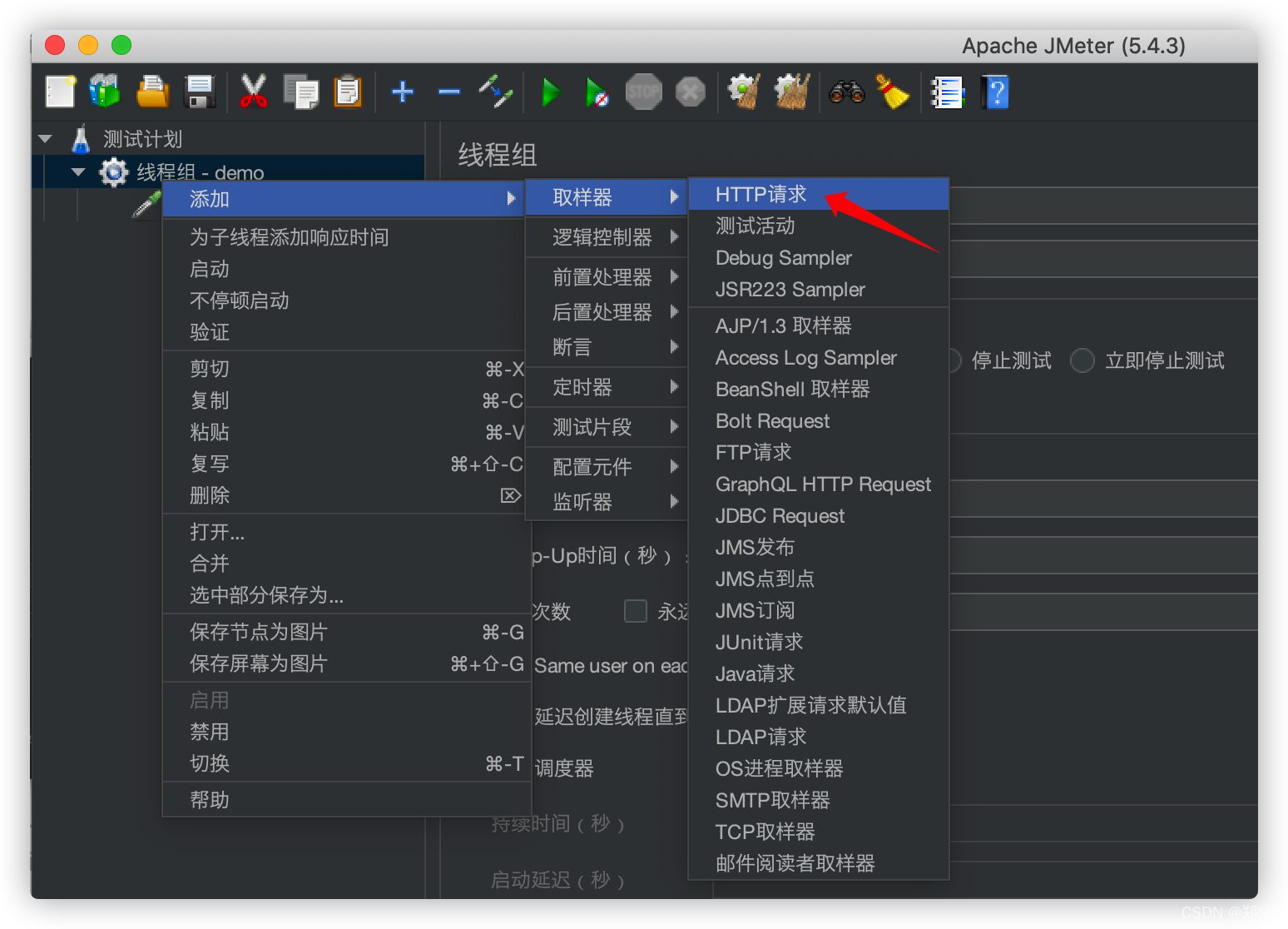Click the Toggle enable/disable icon
This screenshot has height=929, width=1288.
click(x=496, y=92)
